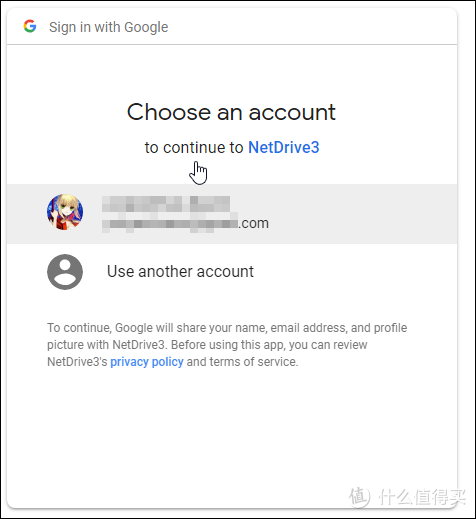Select the blurred account display name
The image size is (476, 519).
(166, 204)
